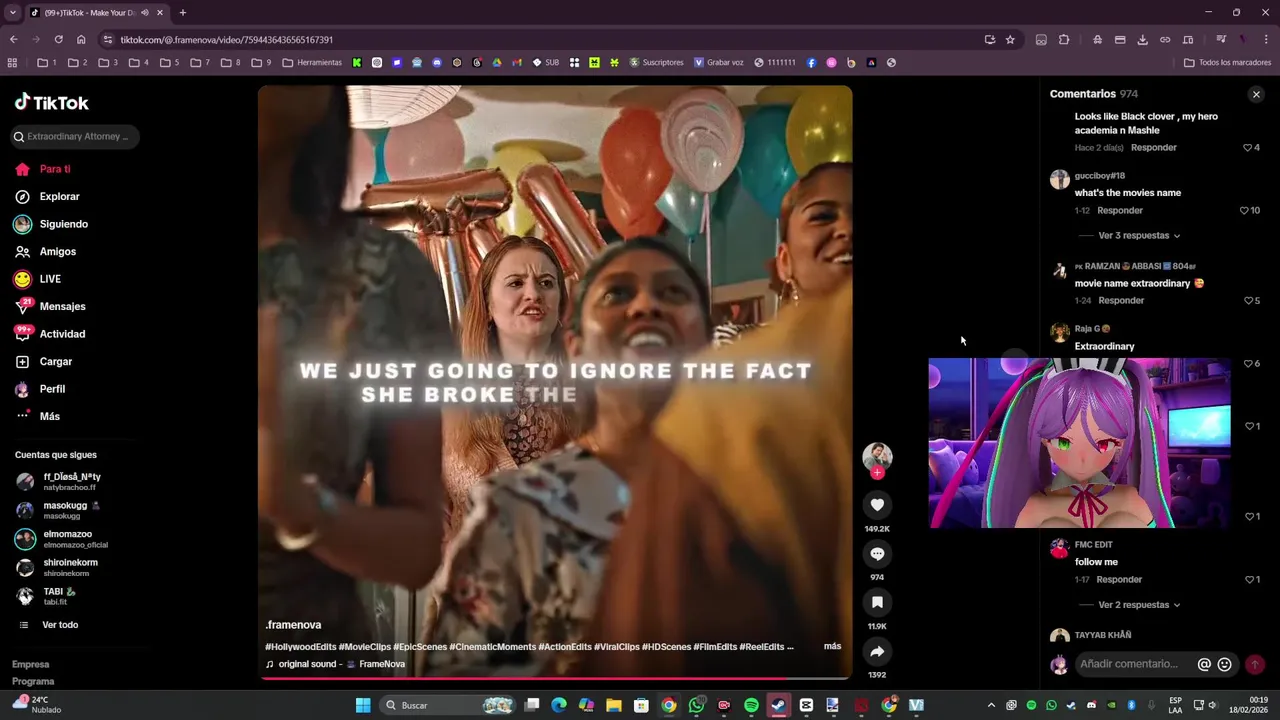Open a new browser tab
This screenshot has width=1280, height=720.
tap(182, 13)
